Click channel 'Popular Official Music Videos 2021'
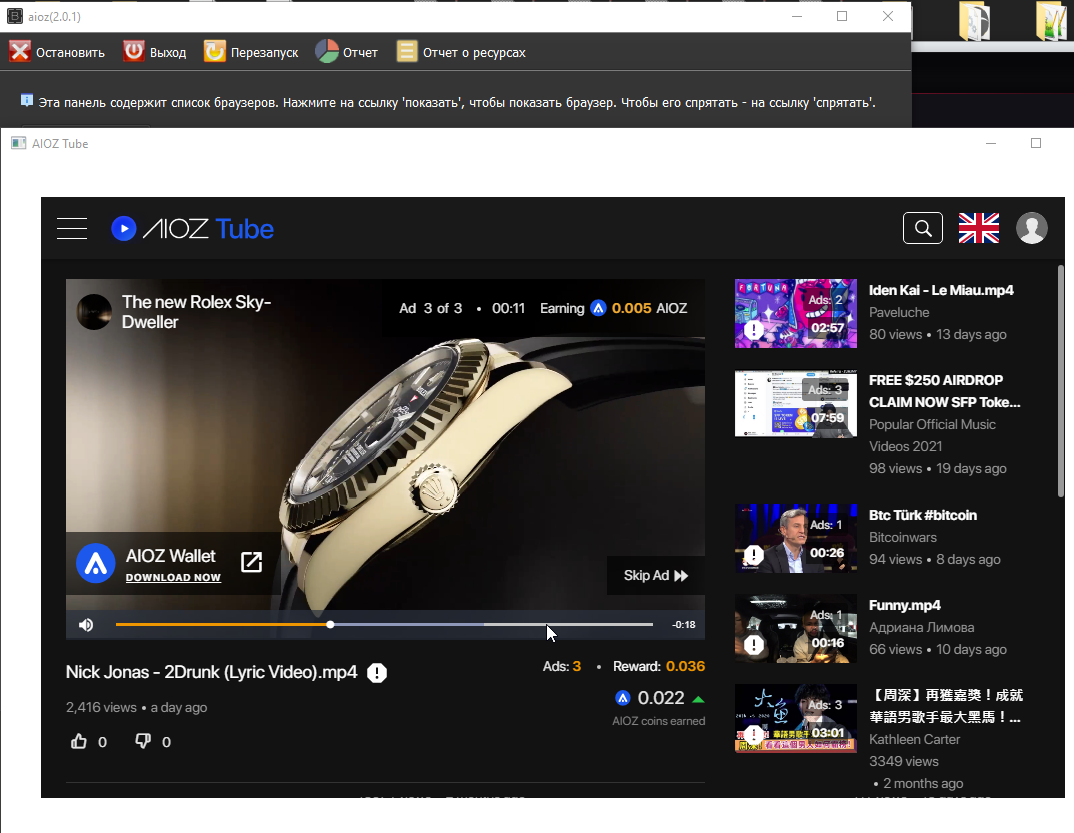 [932, 435]
